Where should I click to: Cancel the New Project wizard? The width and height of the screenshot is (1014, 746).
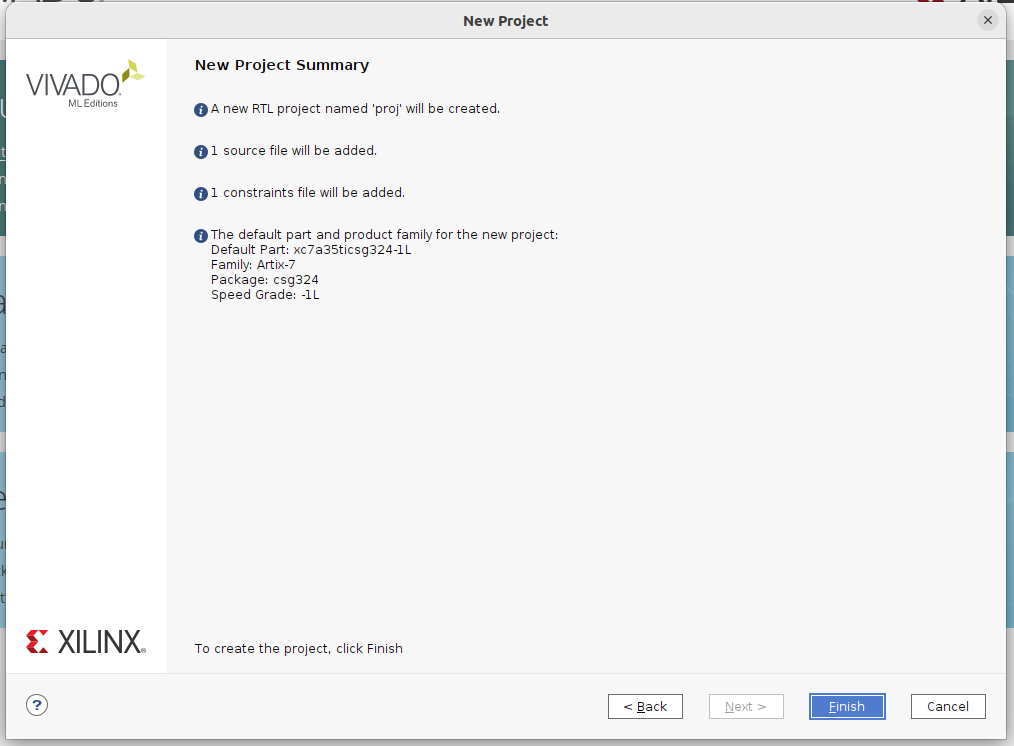947,706
